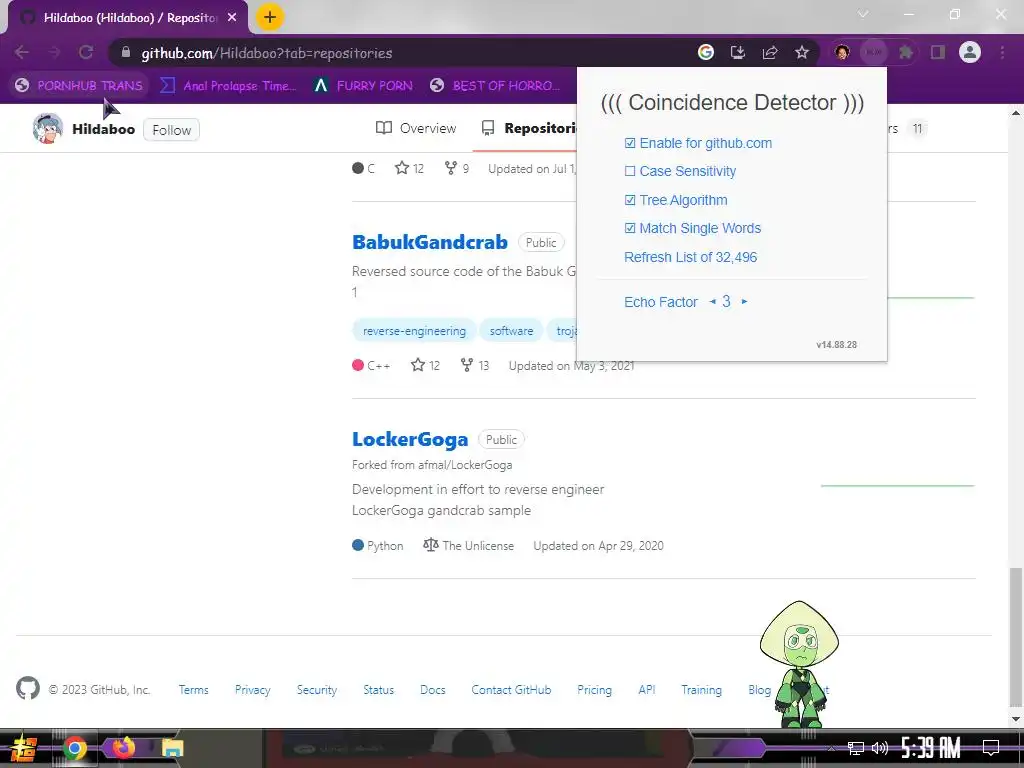Click the 5:39 AM taskbar clock
This screenshot has width=1024, height=768.
pyautogui.click(x=931, y=748)
